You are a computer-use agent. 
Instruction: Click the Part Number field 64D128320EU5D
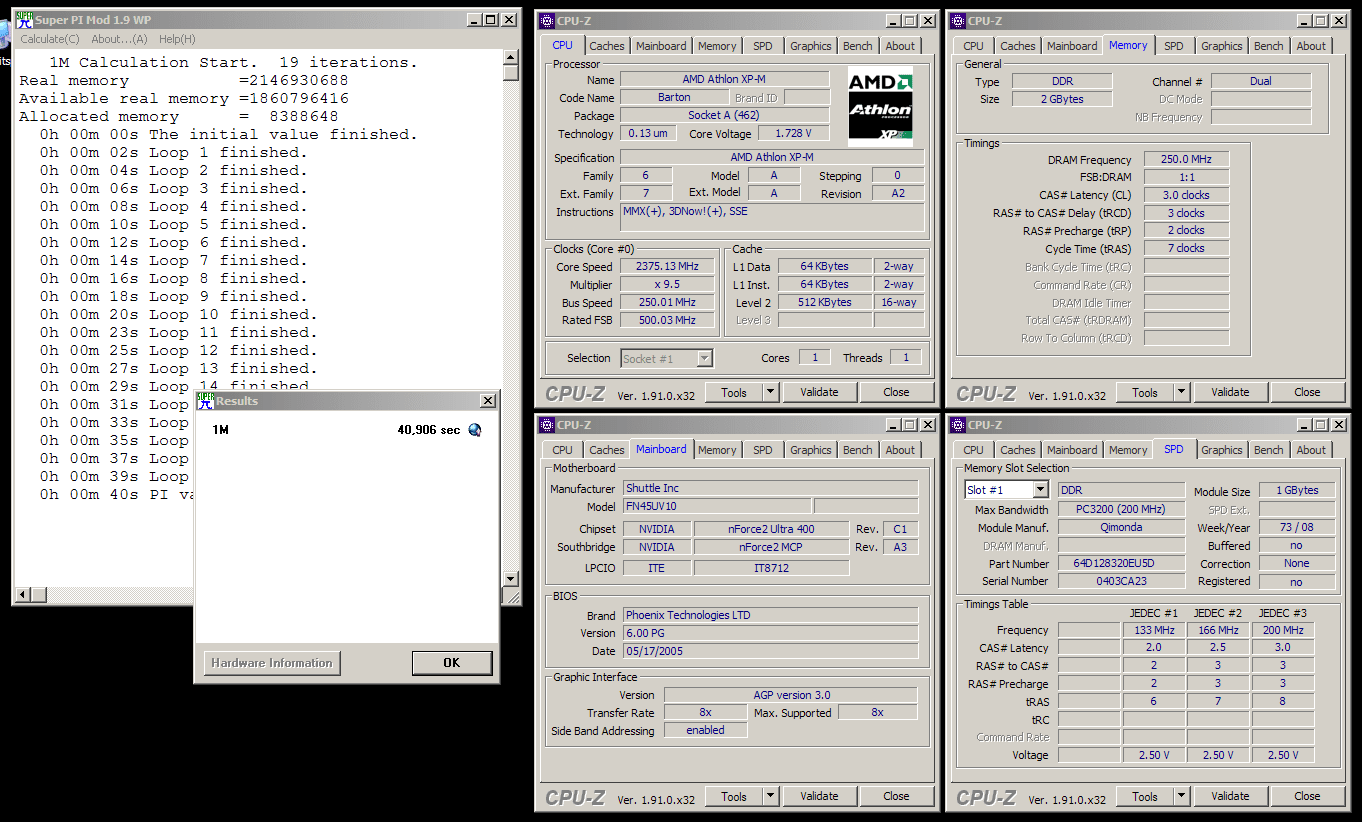[x=1120, y=564]
